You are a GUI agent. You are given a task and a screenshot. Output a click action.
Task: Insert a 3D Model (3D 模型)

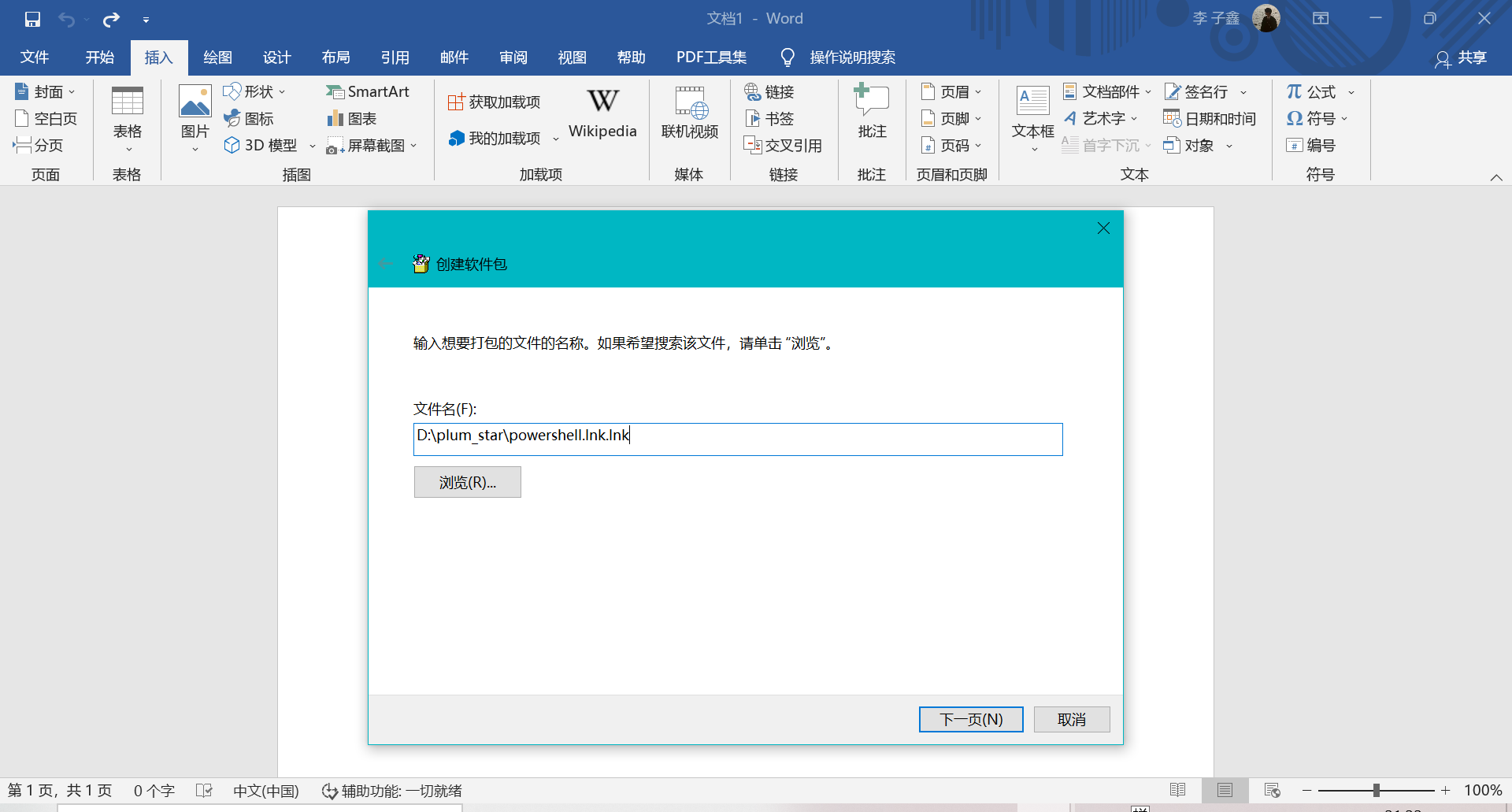[261, 146]
